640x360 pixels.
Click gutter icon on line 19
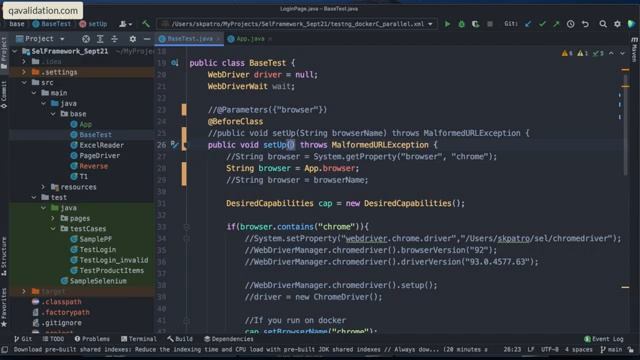click(x=175, y=63)
